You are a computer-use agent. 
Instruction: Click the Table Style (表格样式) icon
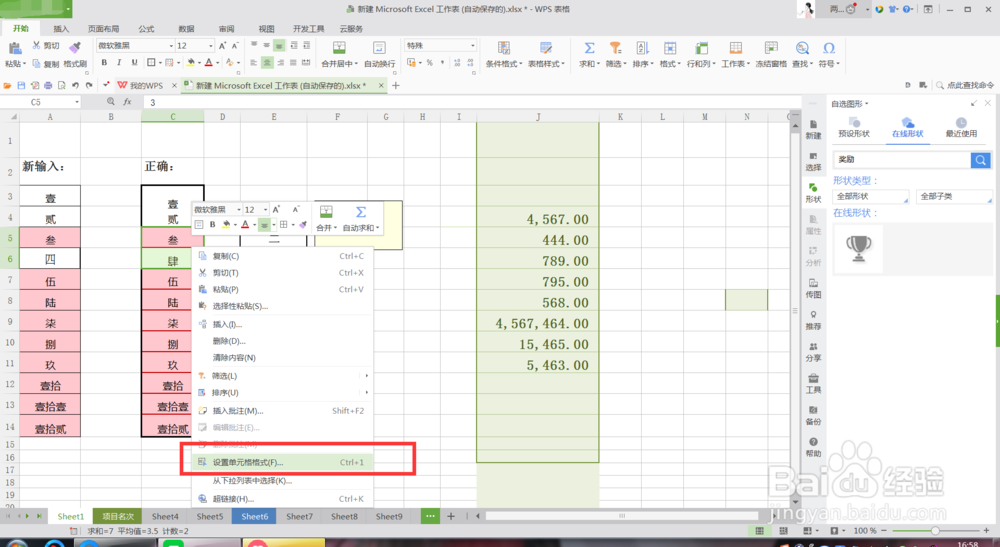pos(546,48)
